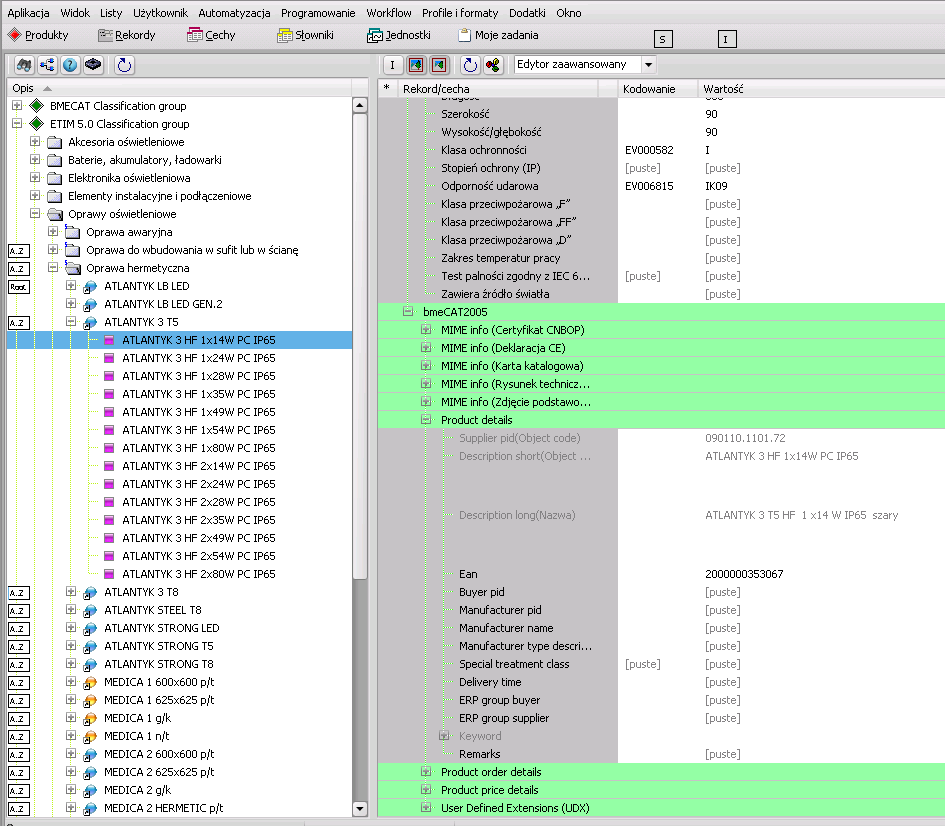
Task: Click the blue lamp icon of ATLANTYK STRONG LED
Action: (90, 628)
